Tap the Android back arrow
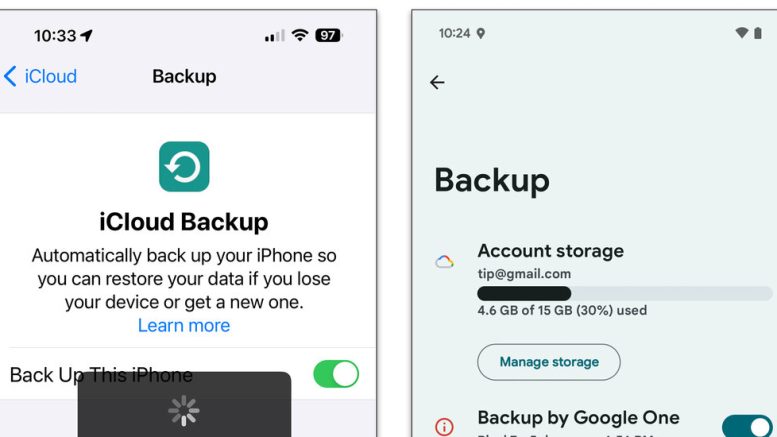Viewport: 777px width, 437px height. [x=437, y=82]
